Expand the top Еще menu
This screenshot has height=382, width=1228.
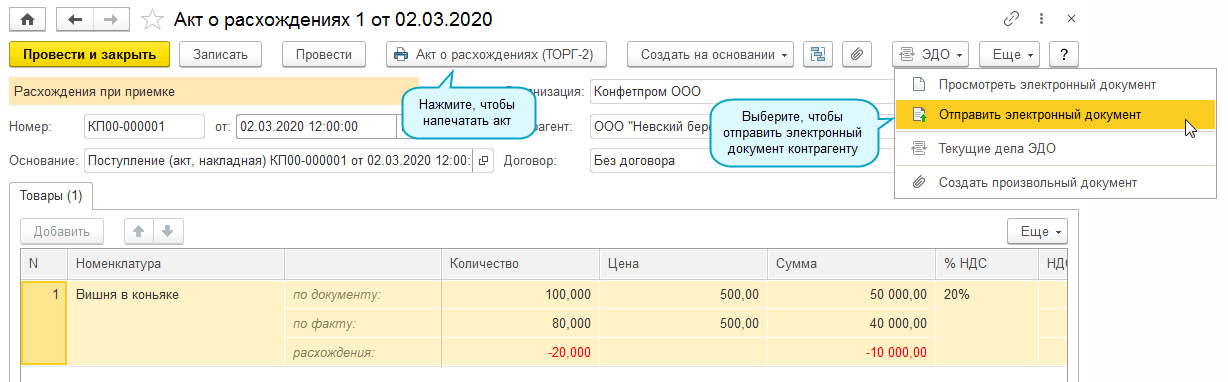[x=1010, y=54]
